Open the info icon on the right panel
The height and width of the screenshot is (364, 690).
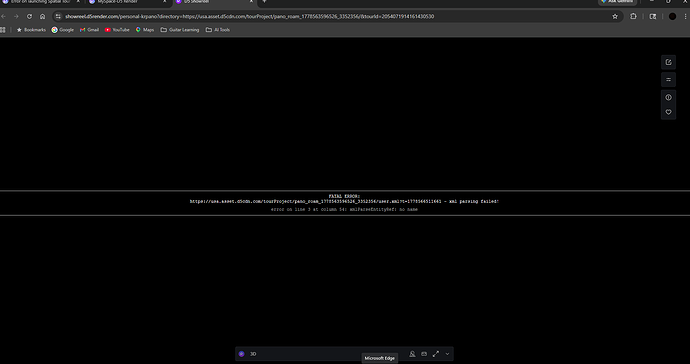point(668,97)
